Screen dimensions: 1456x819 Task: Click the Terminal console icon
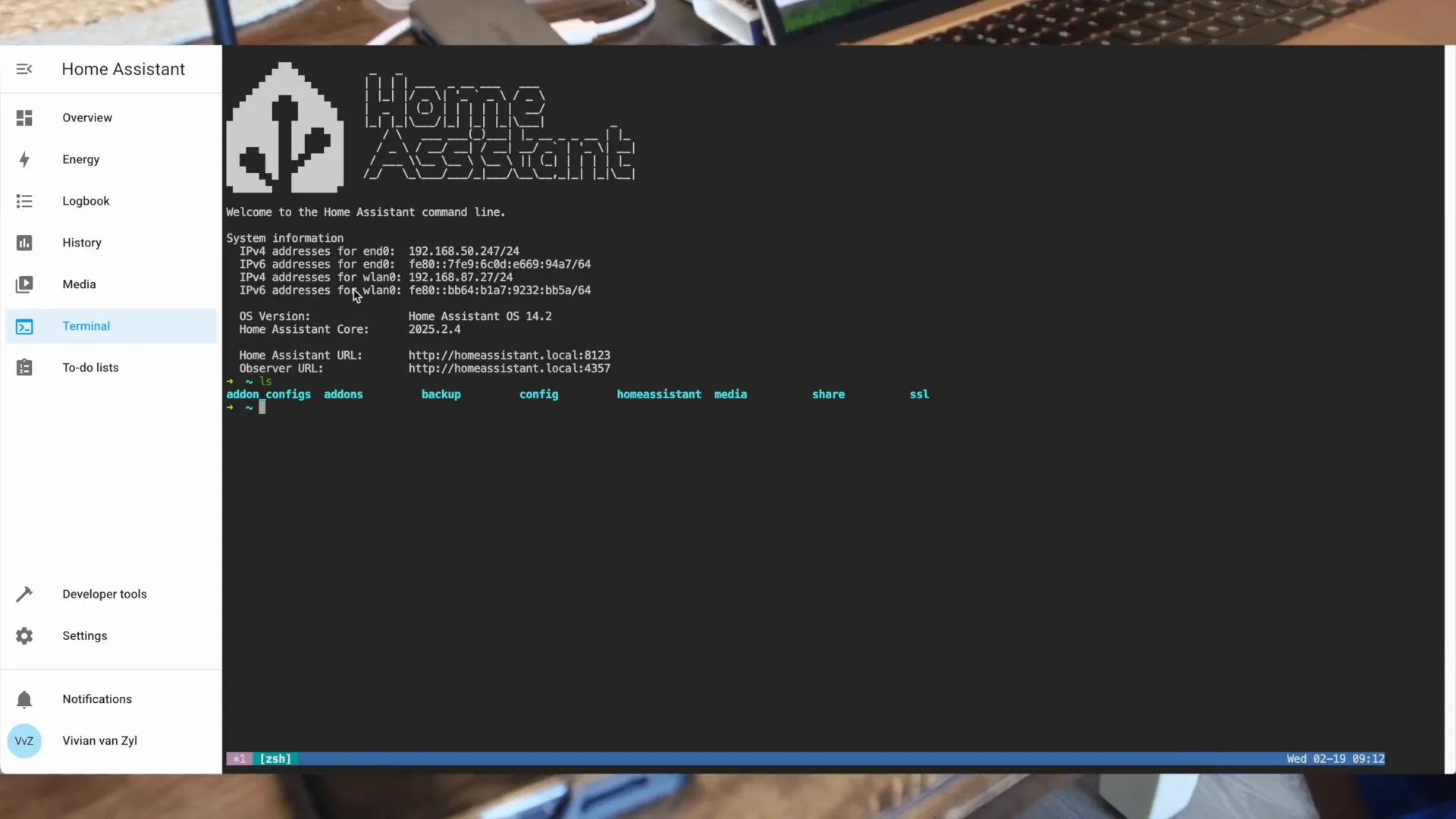tap(24, 326)
